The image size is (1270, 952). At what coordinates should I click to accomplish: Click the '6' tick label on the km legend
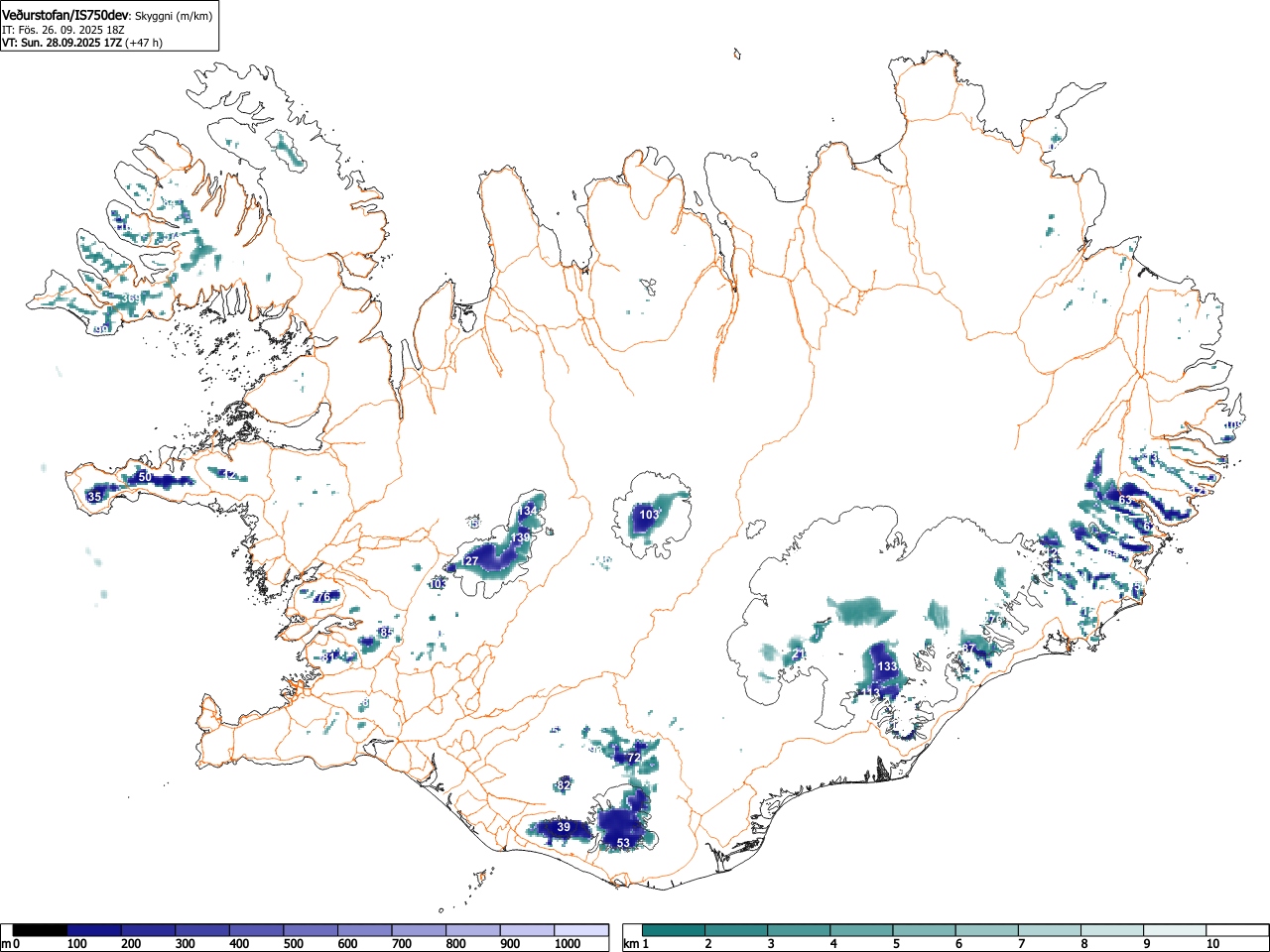pos(958,944)
